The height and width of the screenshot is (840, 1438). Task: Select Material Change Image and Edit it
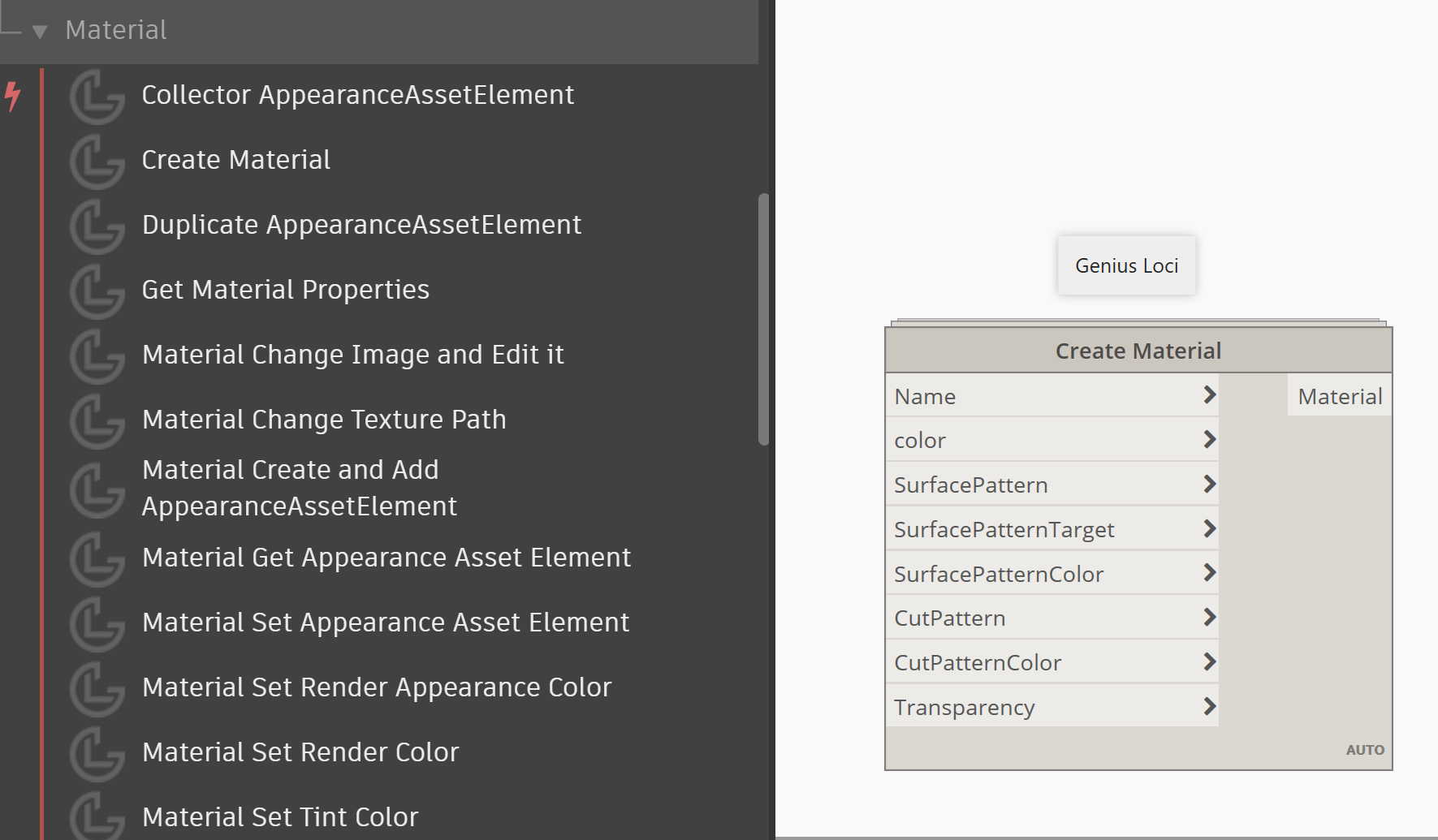click(x=352, y=355)
